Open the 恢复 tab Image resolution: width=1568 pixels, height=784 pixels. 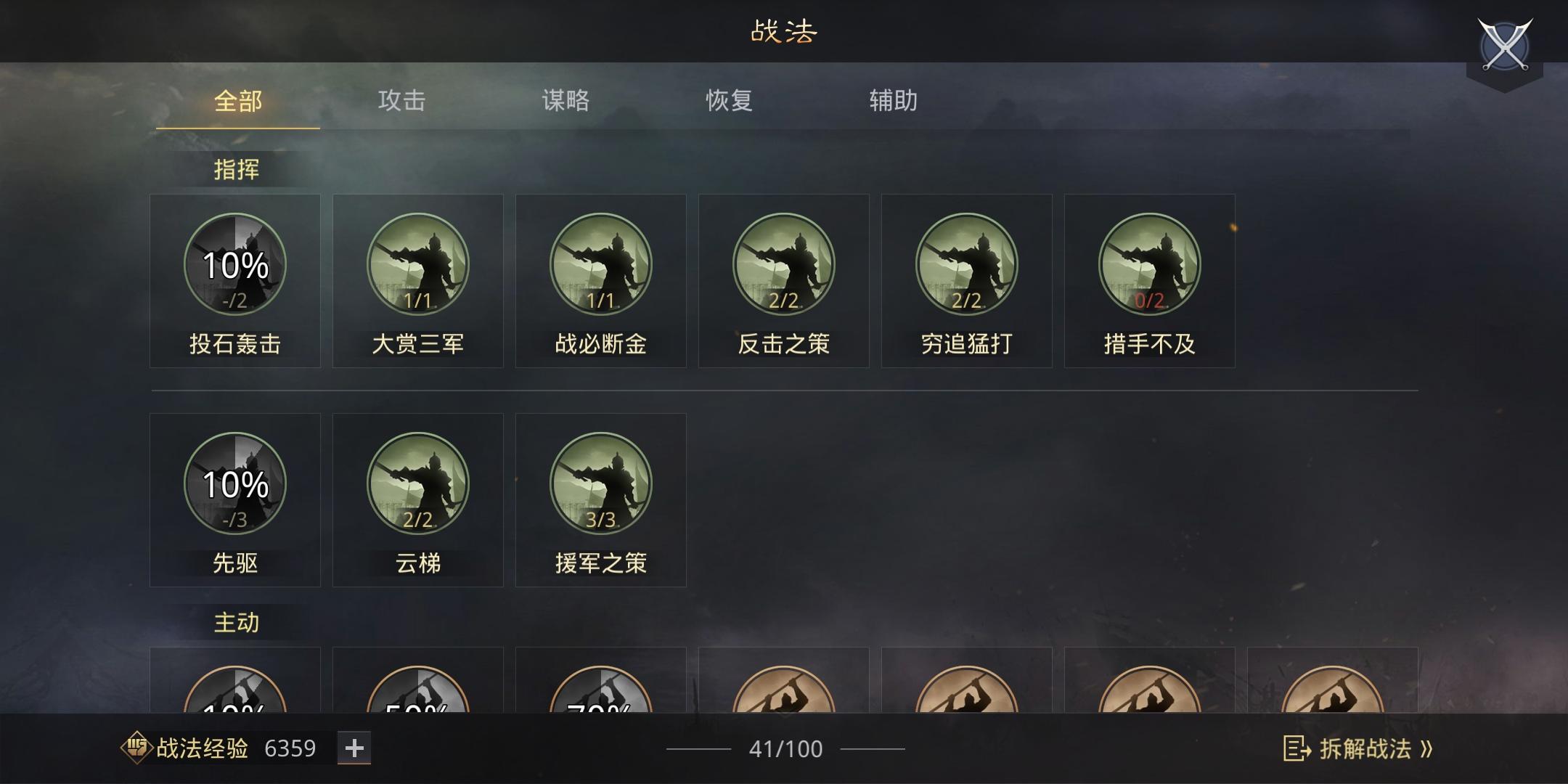730,100
